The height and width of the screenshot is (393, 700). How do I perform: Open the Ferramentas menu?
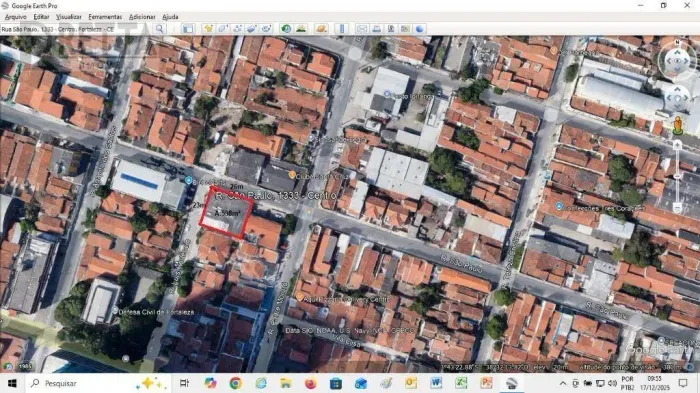coord(105,17)
